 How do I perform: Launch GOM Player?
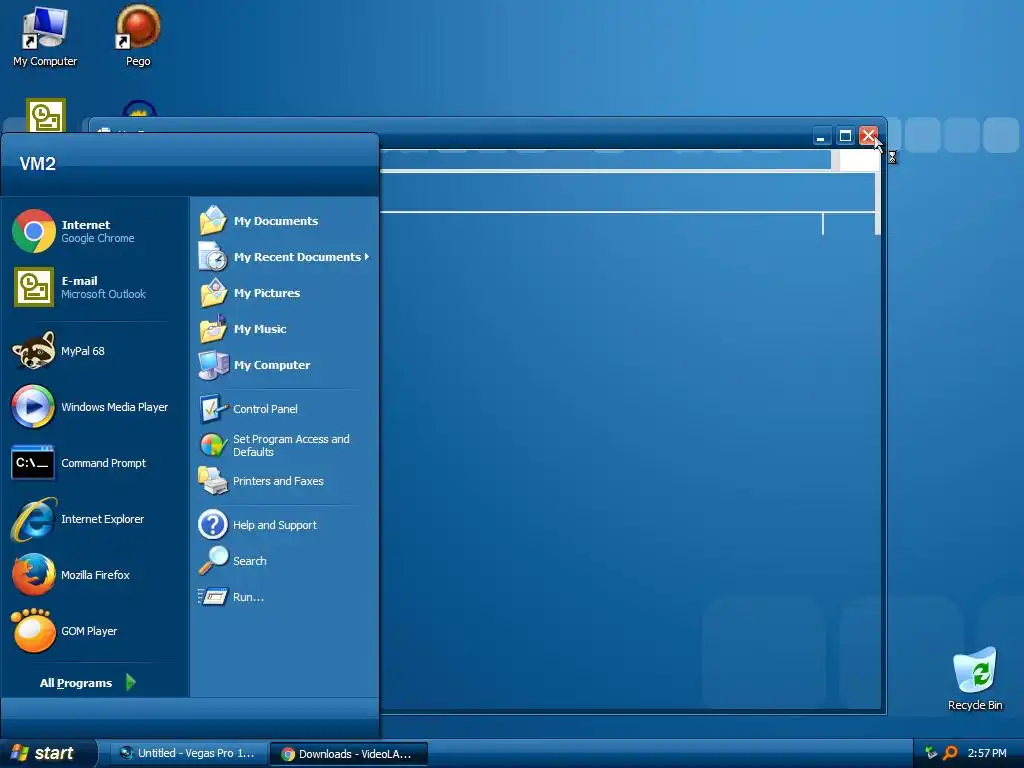(95, 631)
